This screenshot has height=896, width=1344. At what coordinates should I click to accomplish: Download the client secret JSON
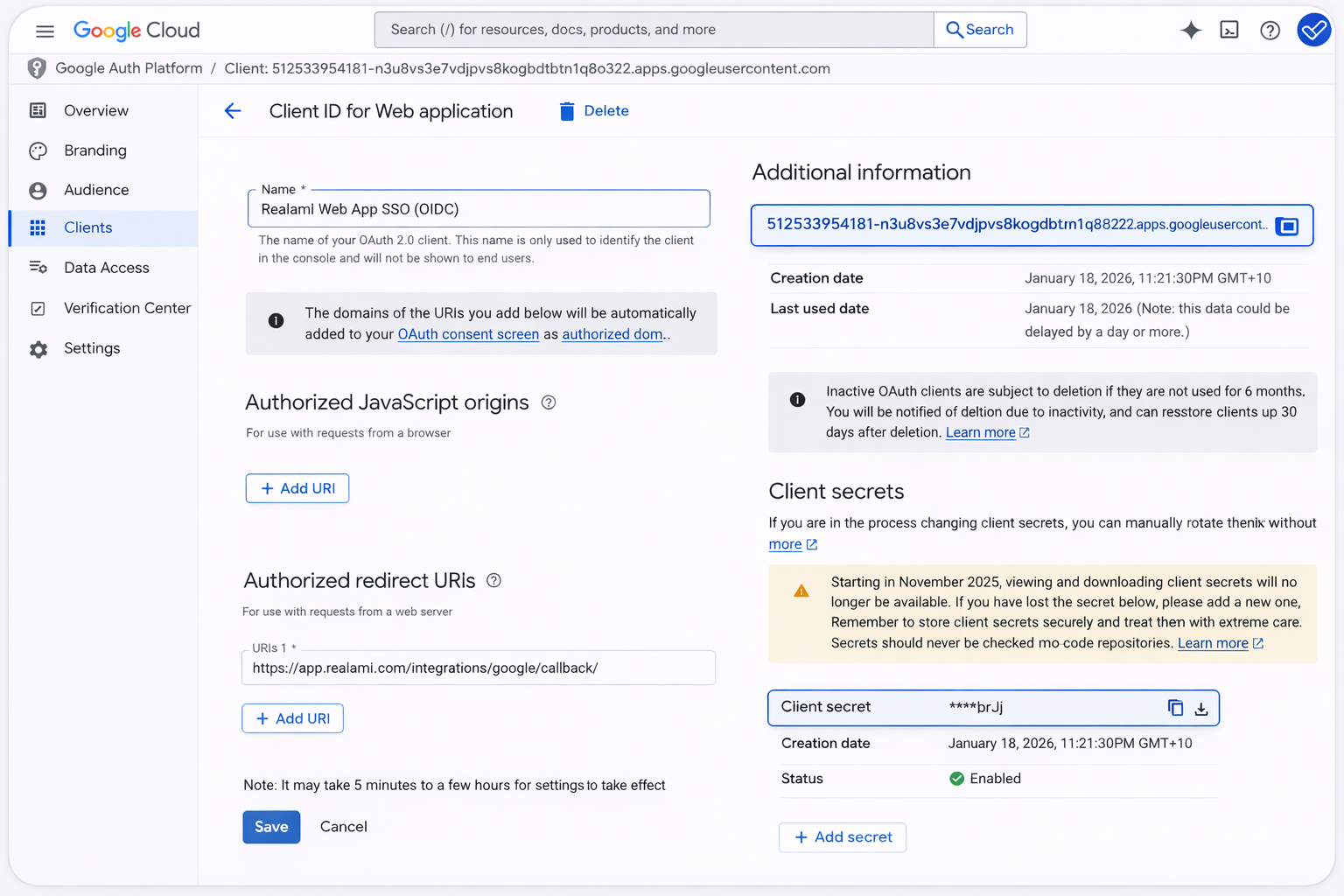[x=1201, y=709]
